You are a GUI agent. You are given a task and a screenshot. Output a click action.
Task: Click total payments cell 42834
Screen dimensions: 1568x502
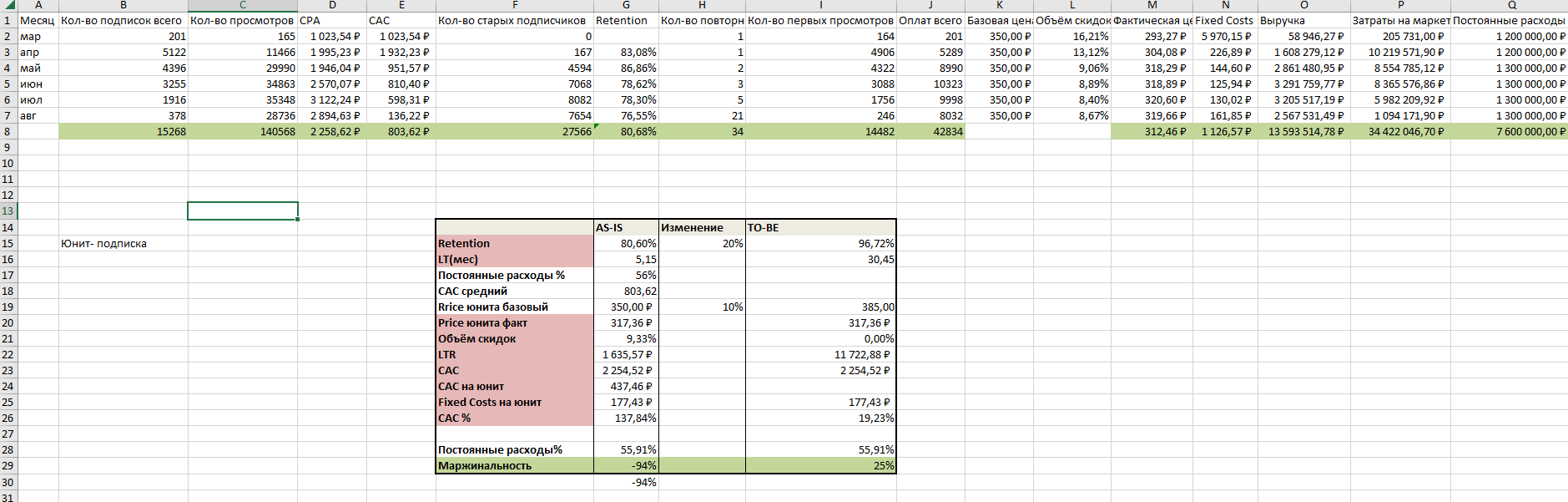pyautogui.click(x=930, y=131)
